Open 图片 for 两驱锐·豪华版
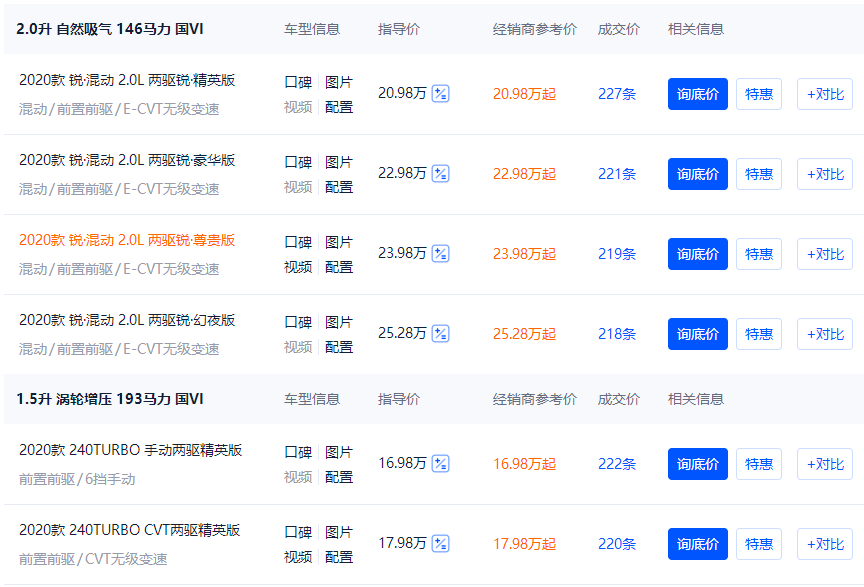Image resolution: width=864 pixels, height=587 pixels. point(339,162)
